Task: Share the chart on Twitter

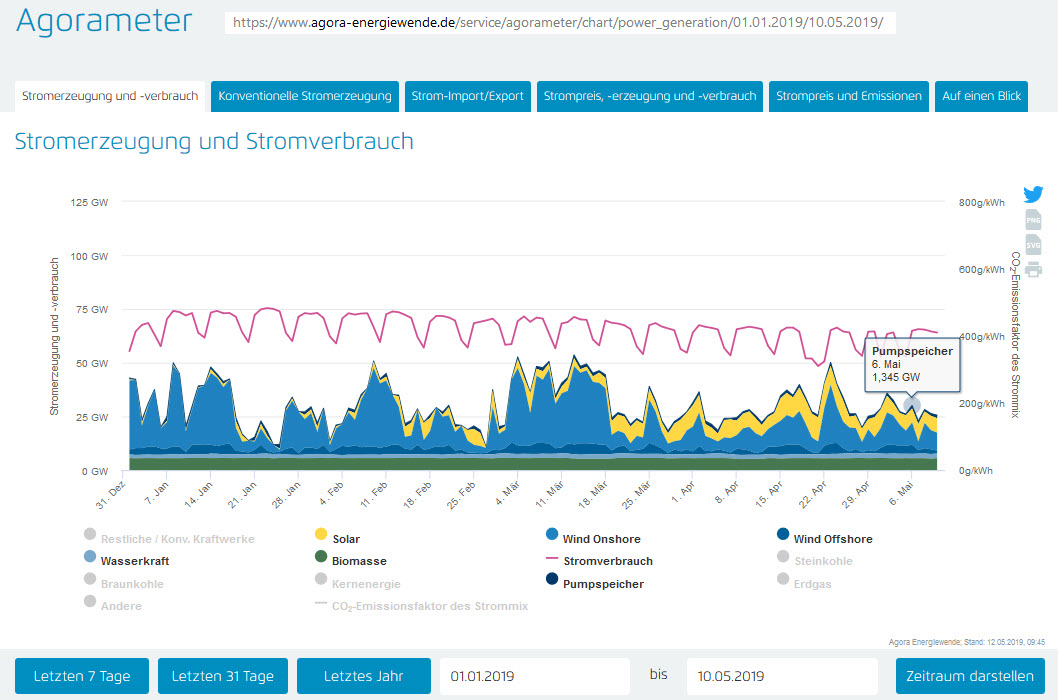Action: click(x=1033, y=195)
